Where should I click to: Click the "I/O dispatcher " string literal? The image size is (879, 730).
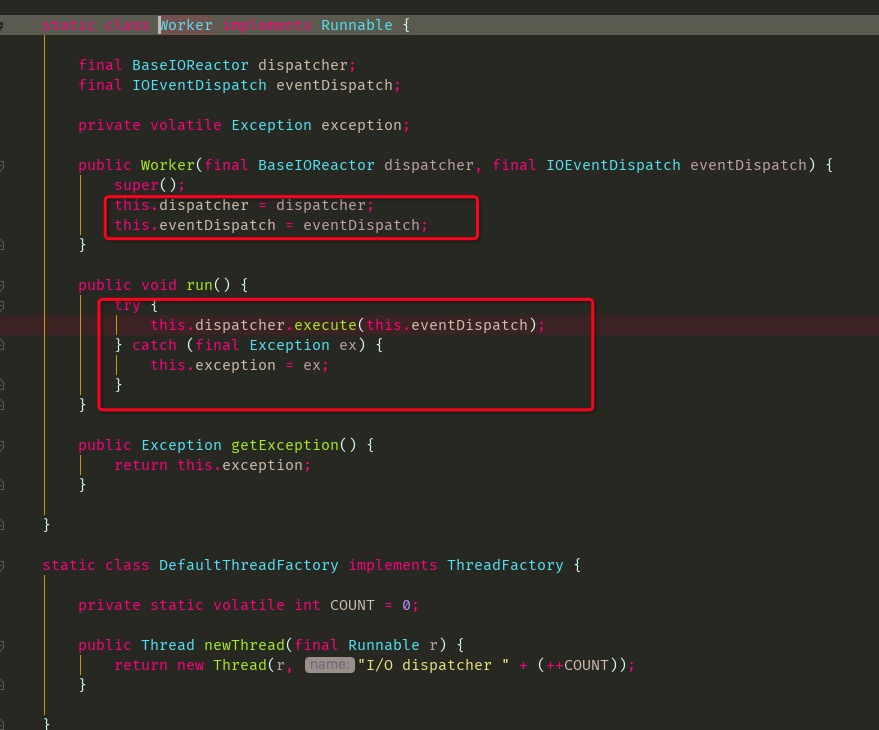pos(433,666)
